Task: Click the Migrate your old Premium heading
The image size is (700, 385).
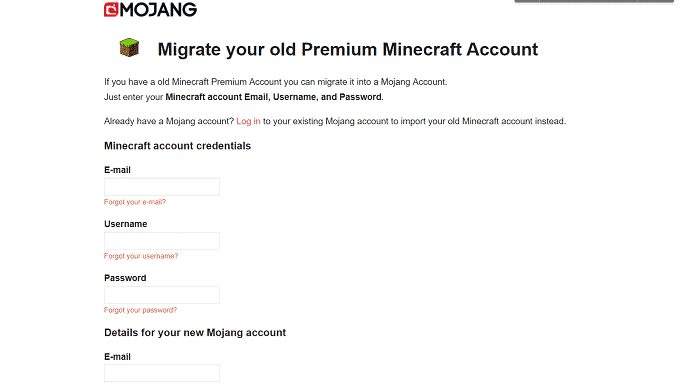Action: pyautogui.click(x=348, y=49)
